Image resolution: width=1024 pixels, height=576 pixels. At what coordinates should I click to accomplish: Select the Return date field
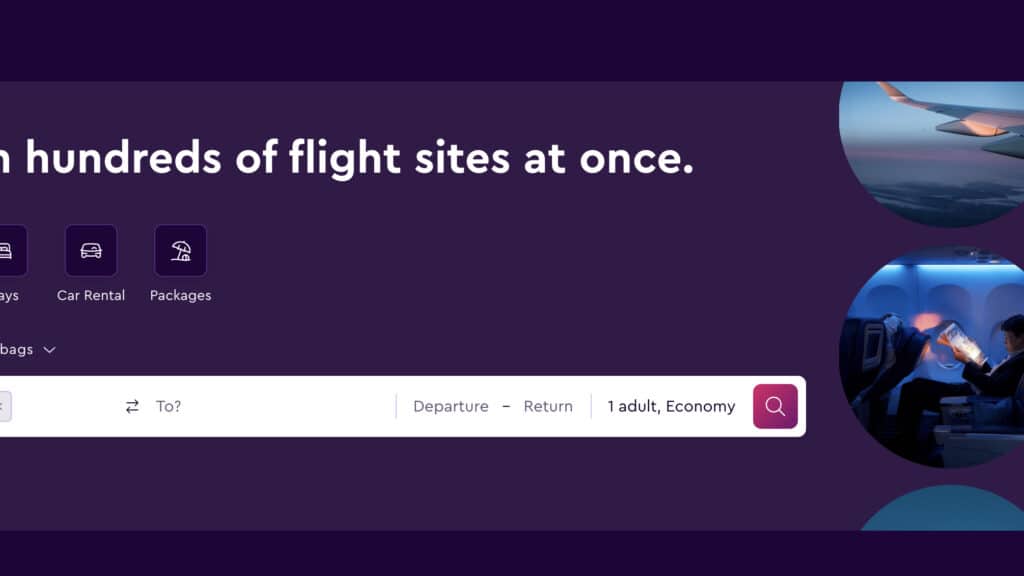click(x=548, y=406)
